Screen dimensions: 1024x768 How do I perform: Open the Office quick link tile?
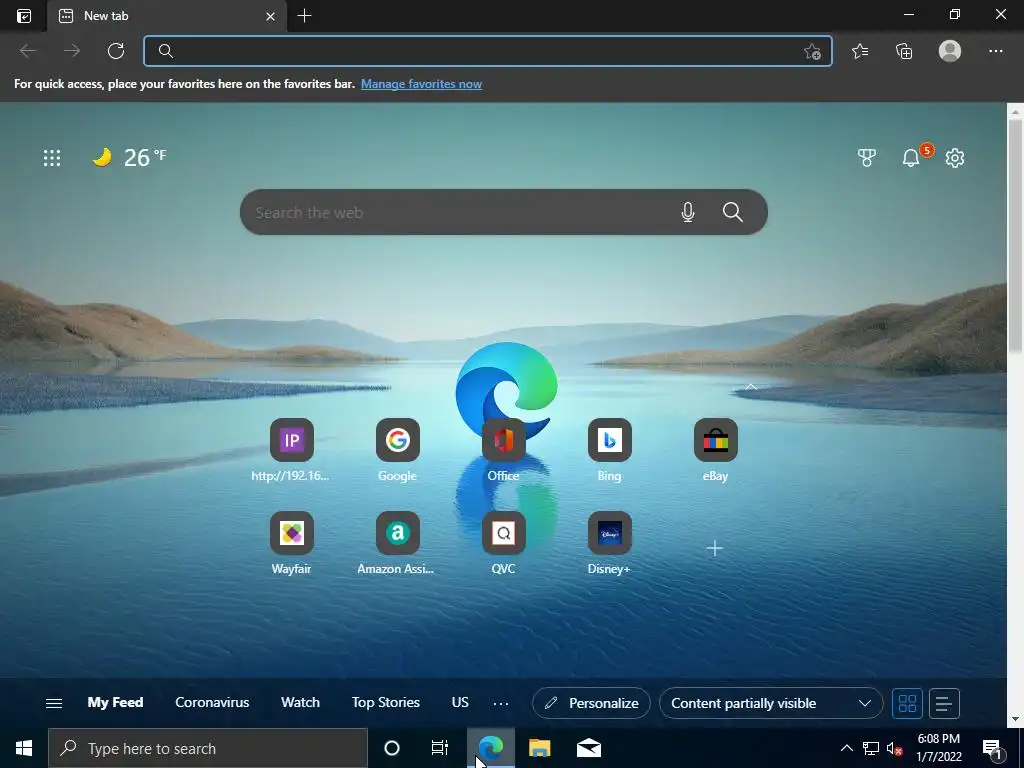tap(504, 451)
